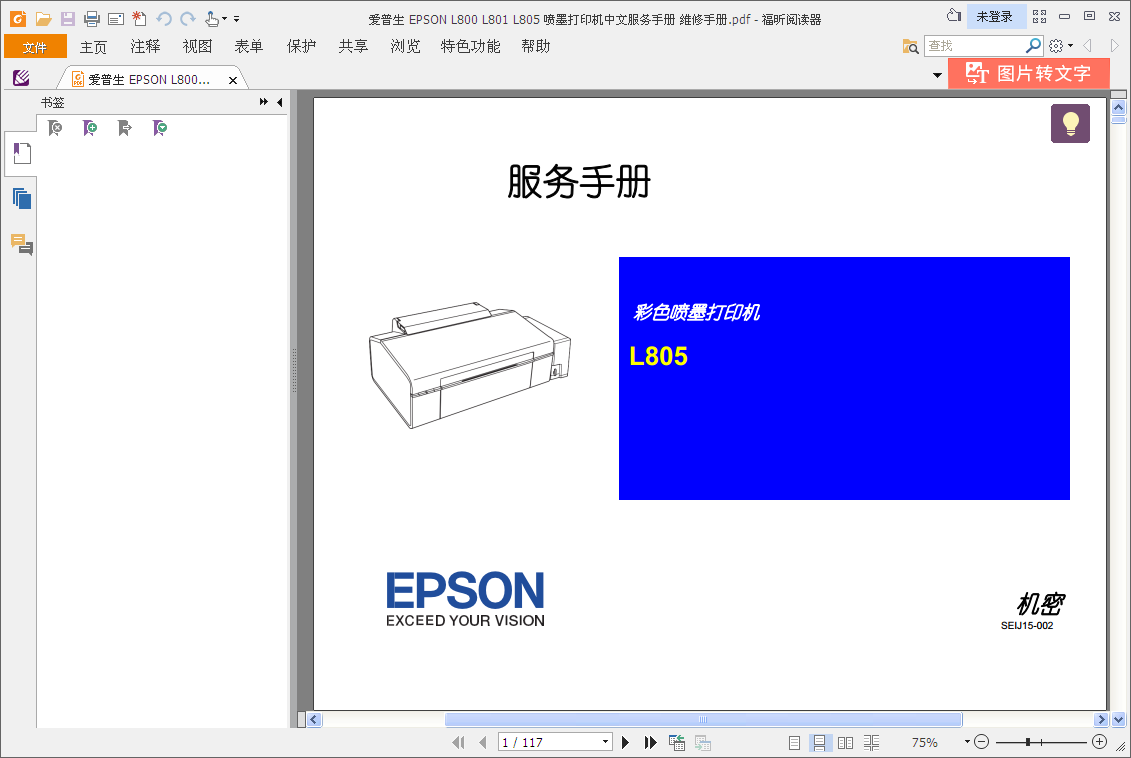Open the 表单 tab
This screenshot has height=758, width=1131.
[x=249, y=47]
